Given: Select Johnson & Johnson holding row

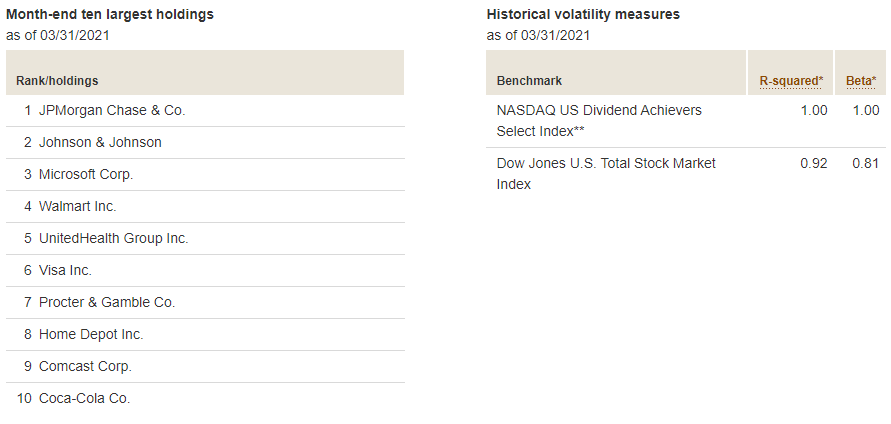Looking at the screenshot, I should click(x=205, y=142).
